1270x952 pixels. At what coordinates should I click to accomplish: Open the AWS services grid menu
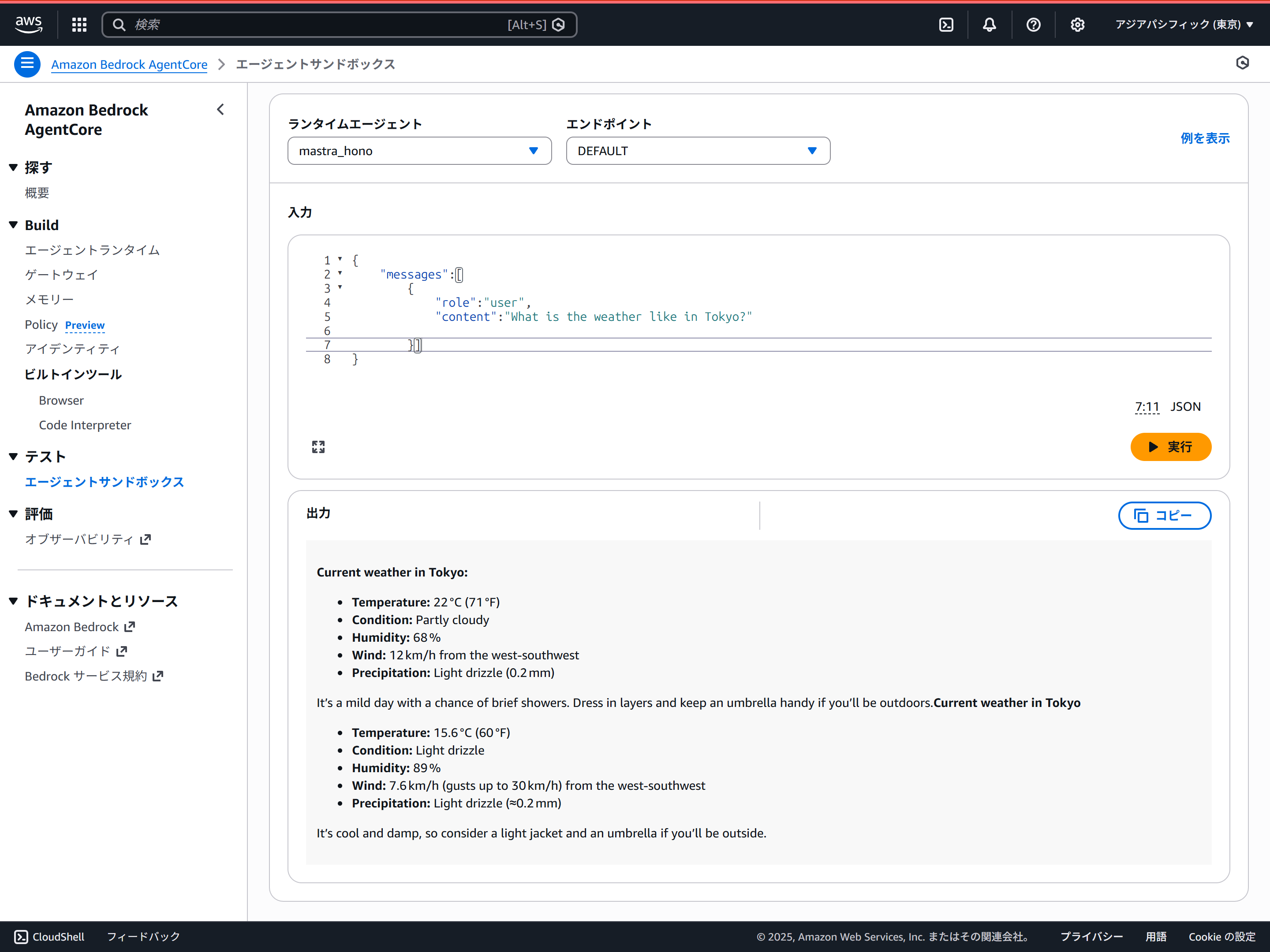tap(79, 24)
